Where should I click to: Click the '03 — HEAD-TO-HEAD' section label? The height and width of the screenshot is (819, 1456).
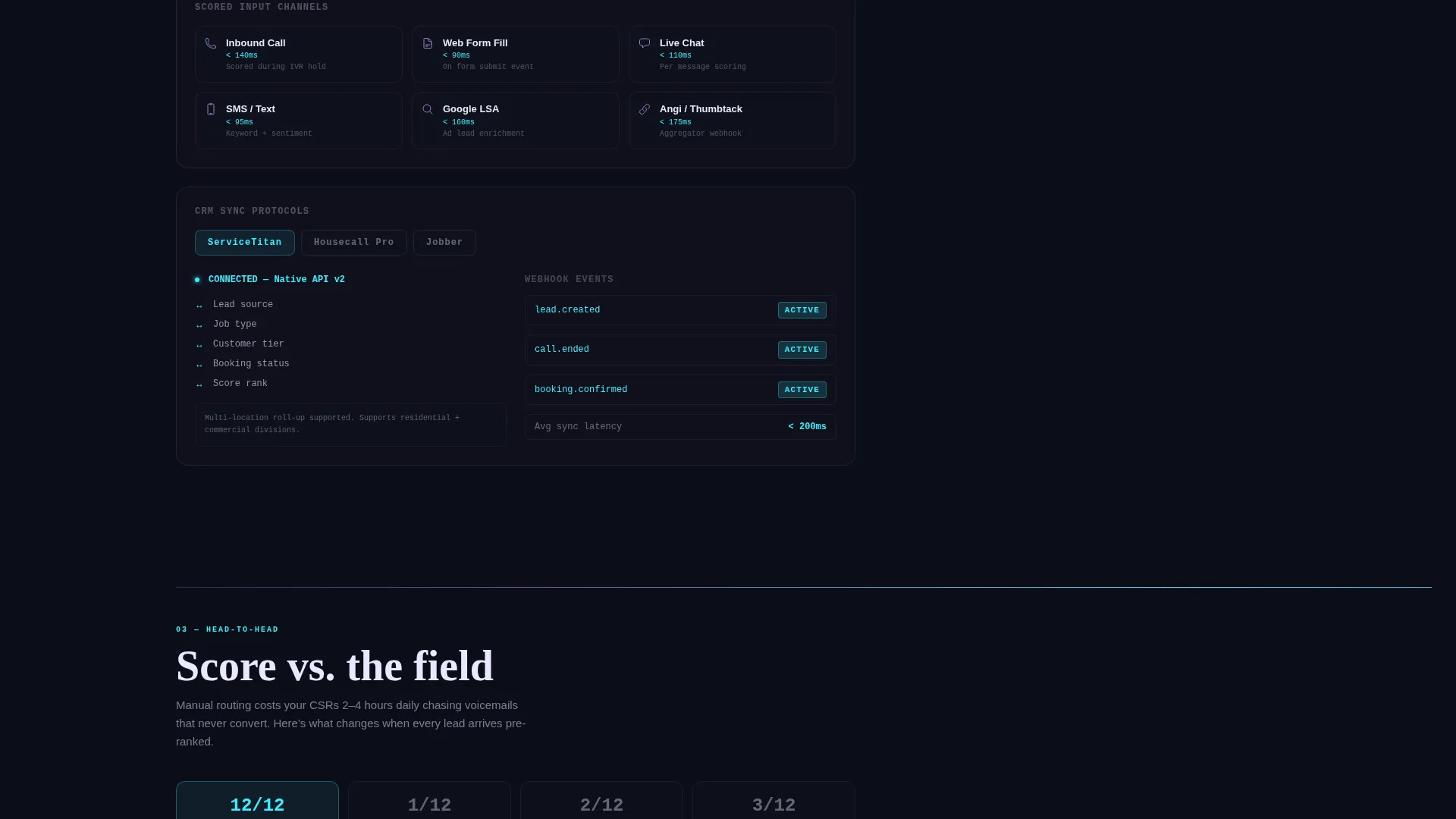coord(227,629)
